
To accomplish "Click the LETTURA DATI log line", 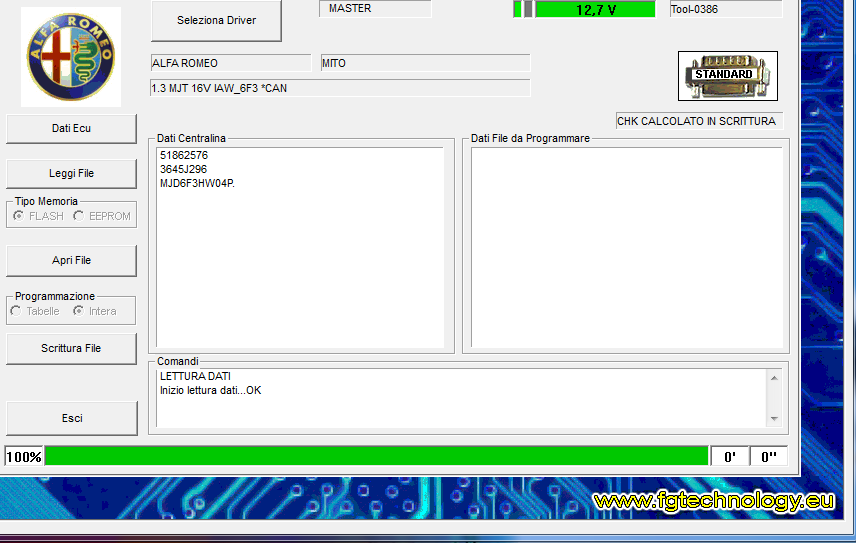I will tap(195, 376).
